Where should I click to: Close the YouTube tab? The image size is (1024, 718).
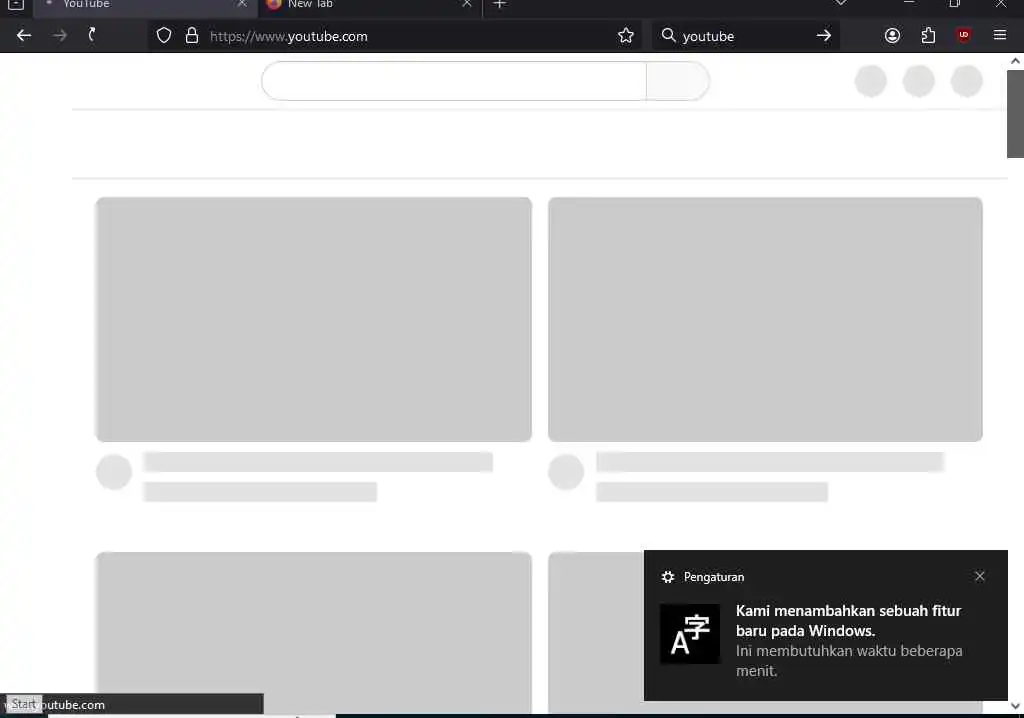coord(242,4)
